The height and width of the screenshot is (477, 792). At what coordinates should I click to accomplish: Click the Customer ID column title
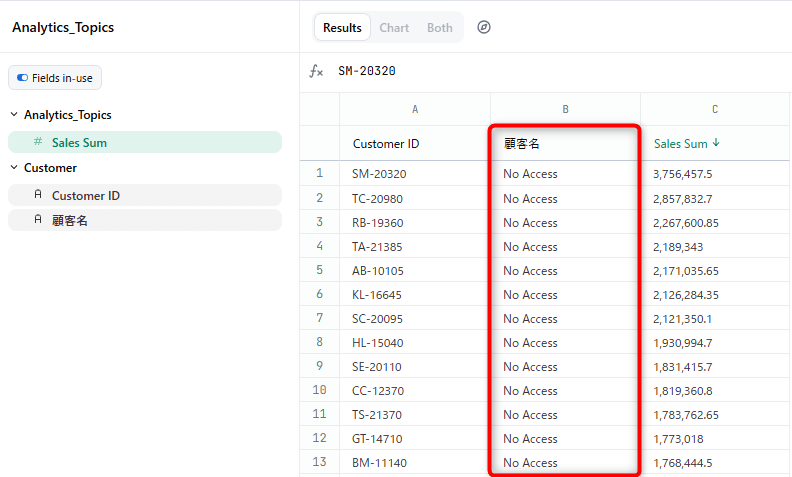(x=386, y=144)
